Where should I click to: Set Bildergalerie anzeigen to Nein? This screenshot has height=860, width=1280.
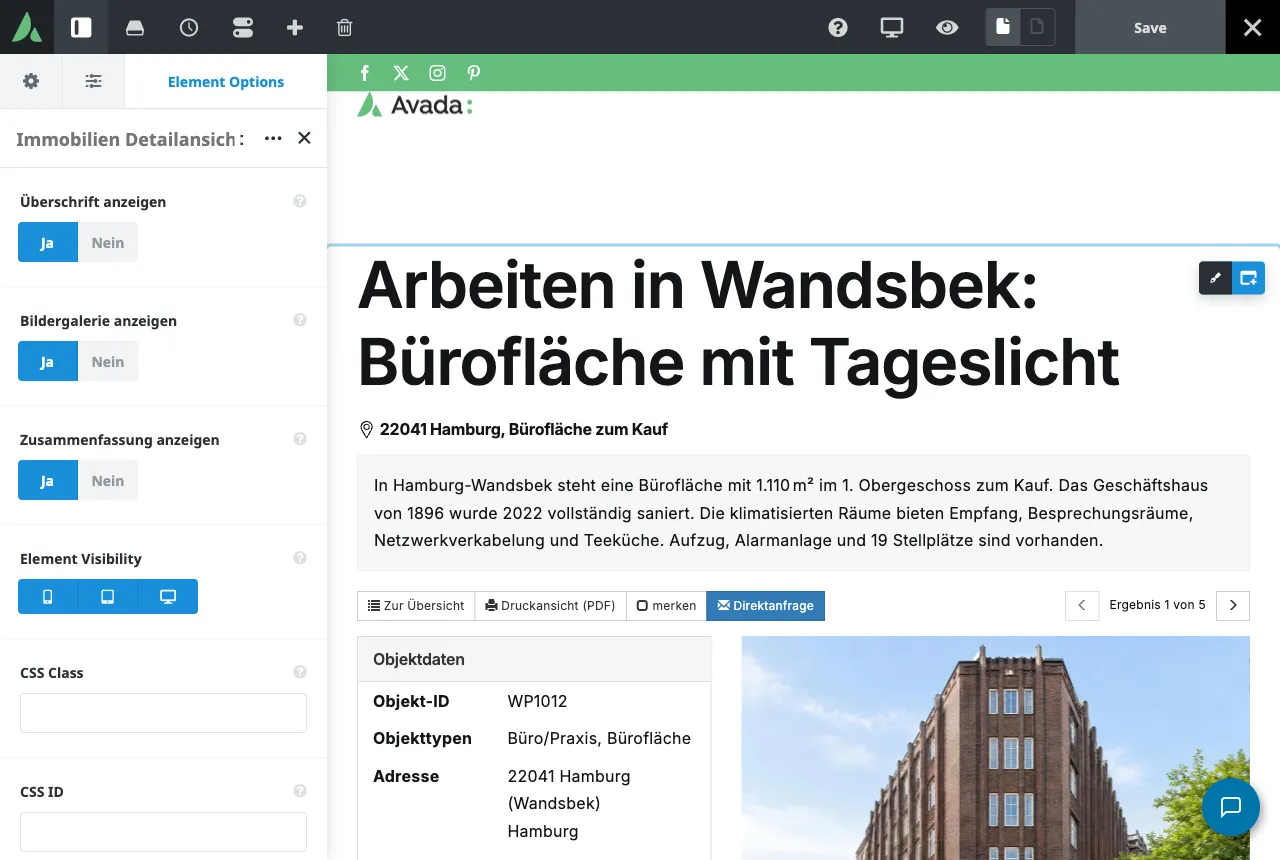pyautogui.click(x=108, y=361)
